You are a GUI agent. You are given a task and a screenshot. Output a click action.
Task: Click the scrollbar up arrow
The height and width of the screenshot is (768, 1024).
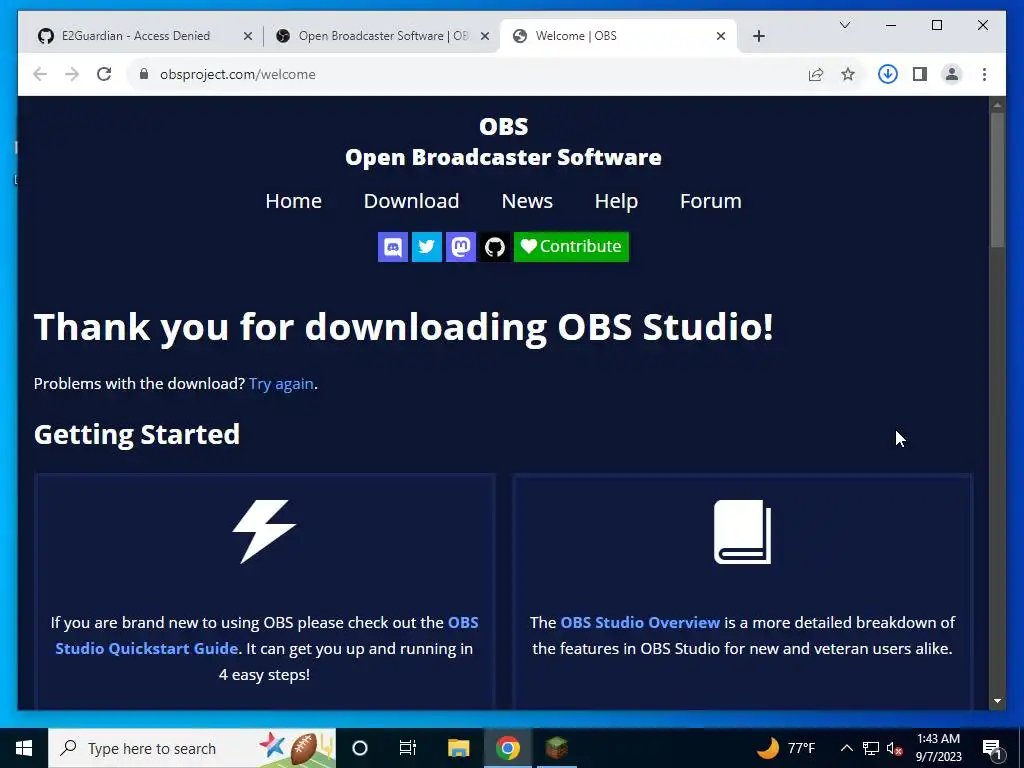pos(997,104)
